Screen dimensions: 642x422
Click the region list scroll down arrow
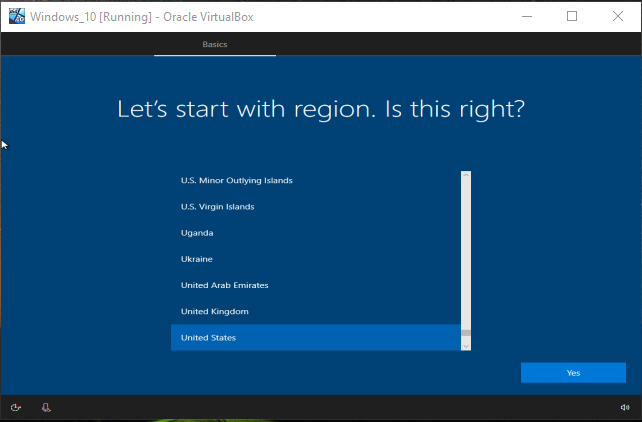point(466,345)
